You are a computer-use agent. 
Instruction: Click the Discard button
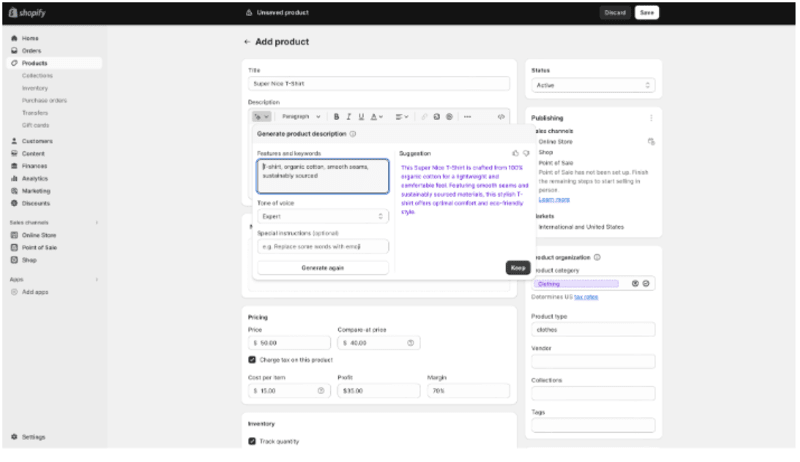(x=615, y=13)
